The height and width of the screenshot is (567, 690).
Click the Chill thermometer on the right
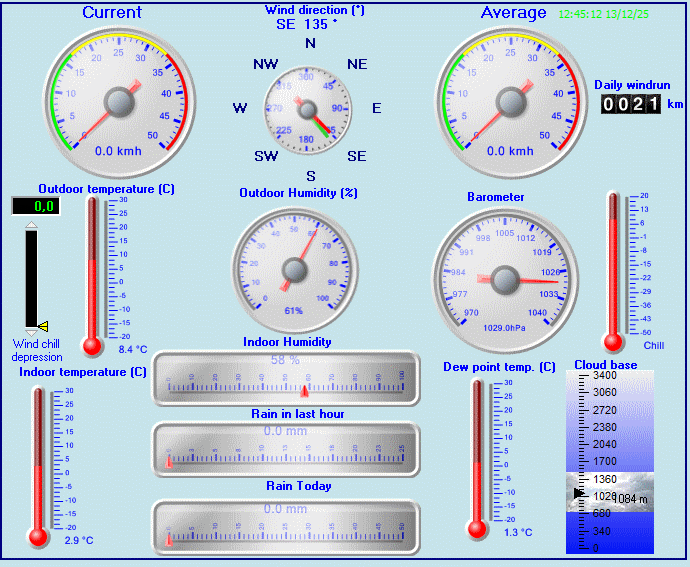(615, 270)
